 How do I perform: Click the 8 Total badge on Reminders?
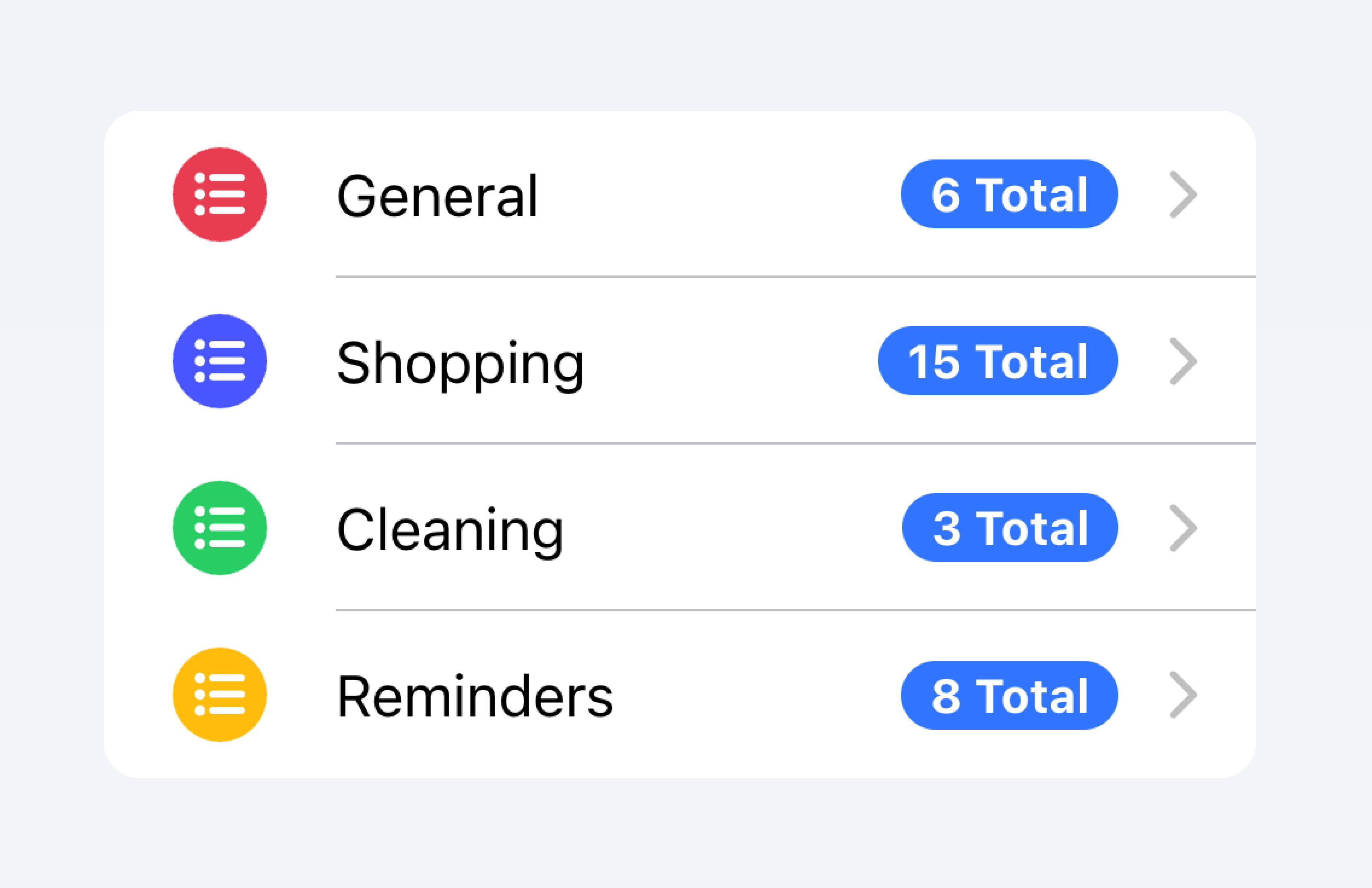coord(1009,695)
